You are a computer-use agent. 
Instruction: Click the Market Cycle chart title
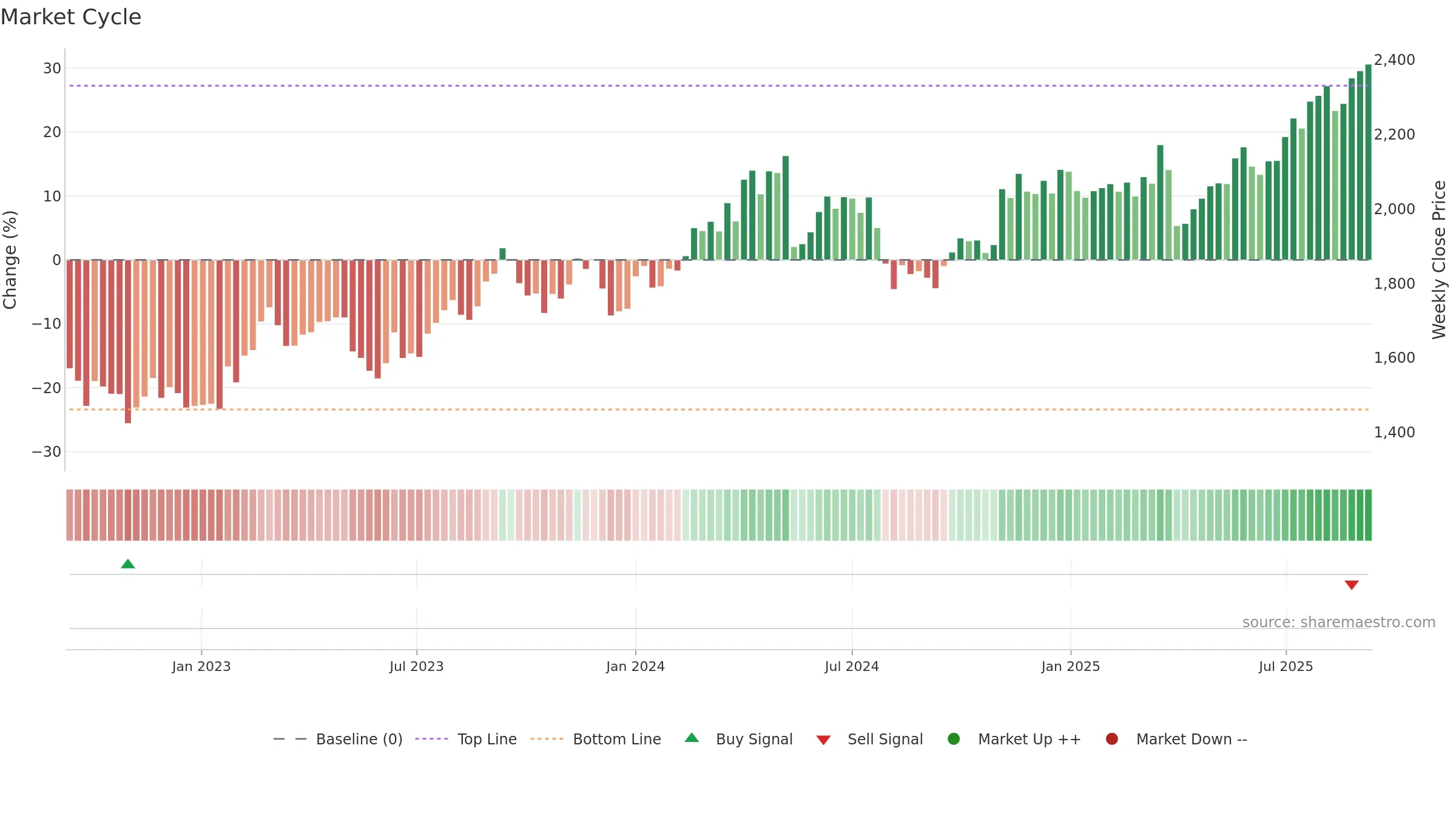(x=71, y=17)
